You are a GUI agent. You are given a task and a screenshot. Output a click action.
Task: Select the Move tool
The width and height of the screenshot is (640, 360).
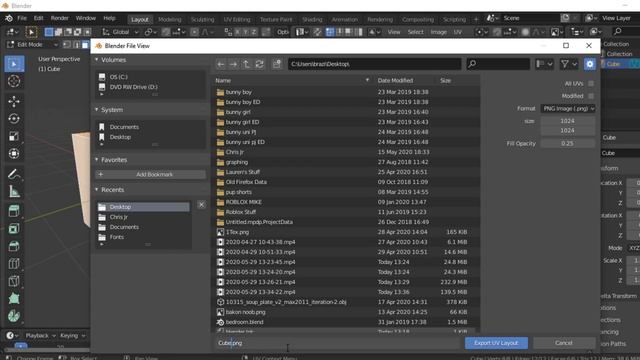14,101
